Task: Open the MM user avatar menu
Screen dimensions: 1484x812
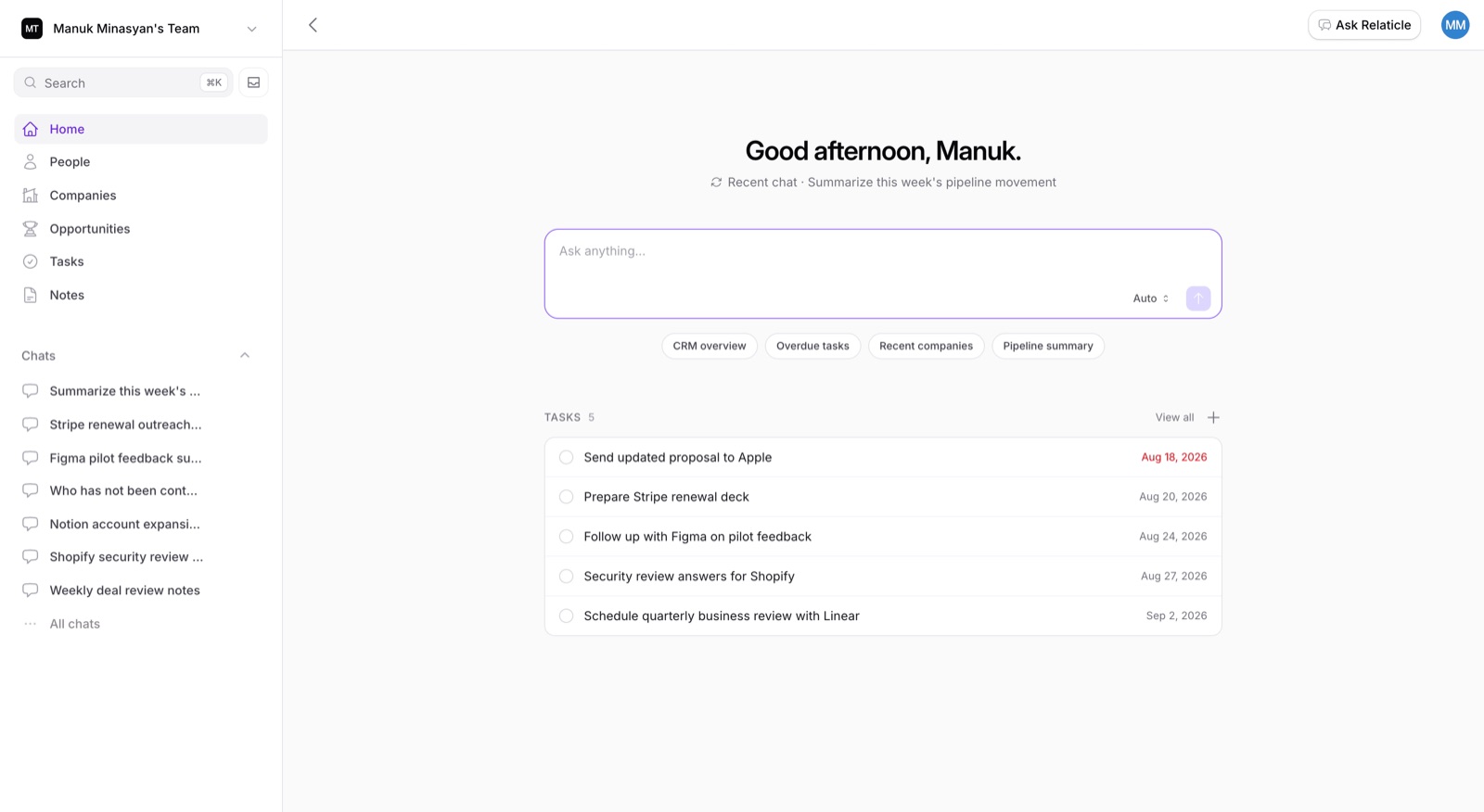Action: click(x=1455, y=25)
